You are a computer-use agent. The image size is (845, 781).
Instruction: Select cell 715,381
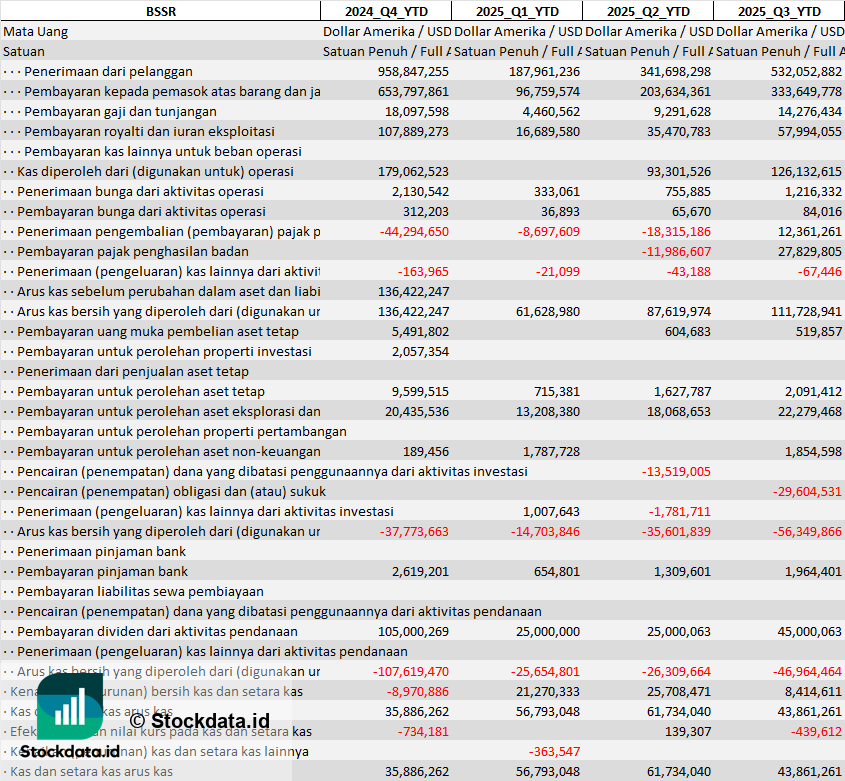557,391
